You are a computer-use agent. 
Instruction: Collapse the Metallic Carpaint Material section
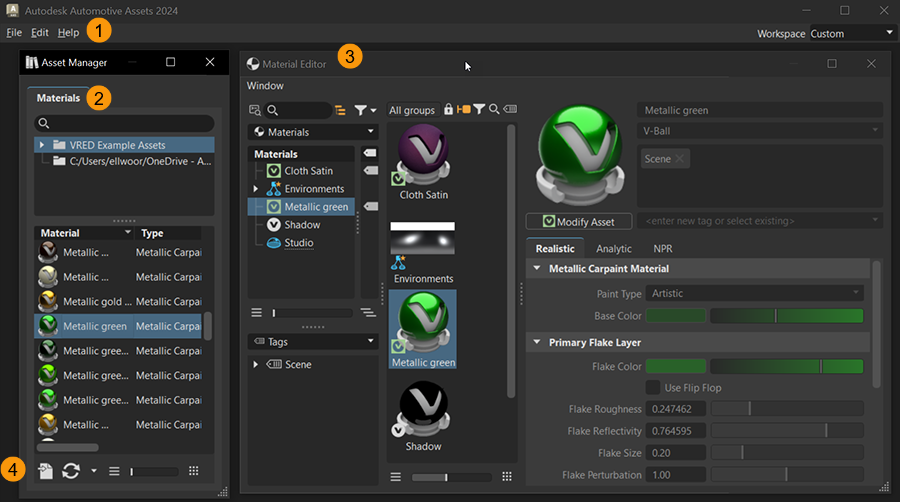537,268
